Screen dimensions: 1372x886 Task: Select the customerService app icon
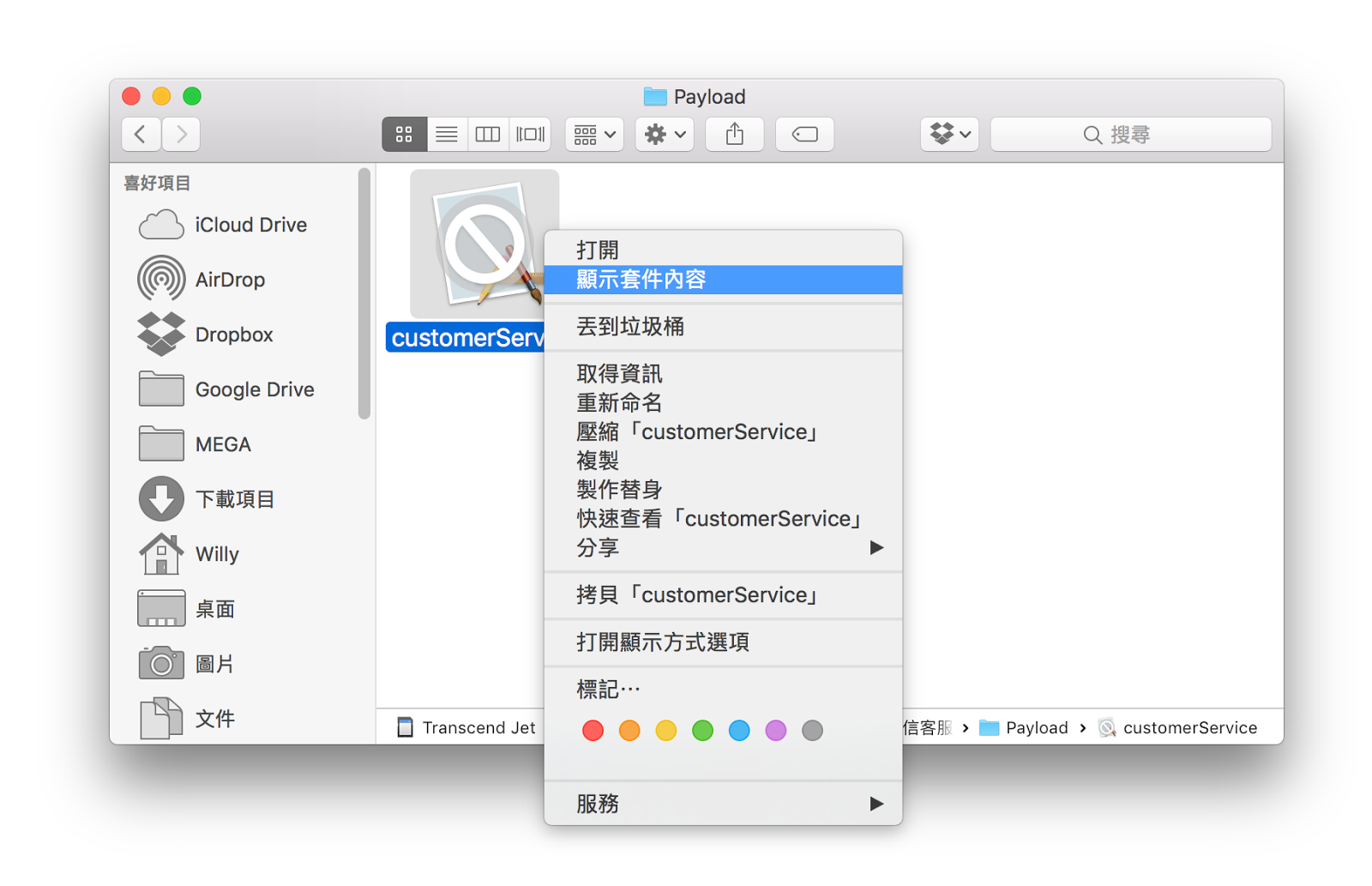484,244
